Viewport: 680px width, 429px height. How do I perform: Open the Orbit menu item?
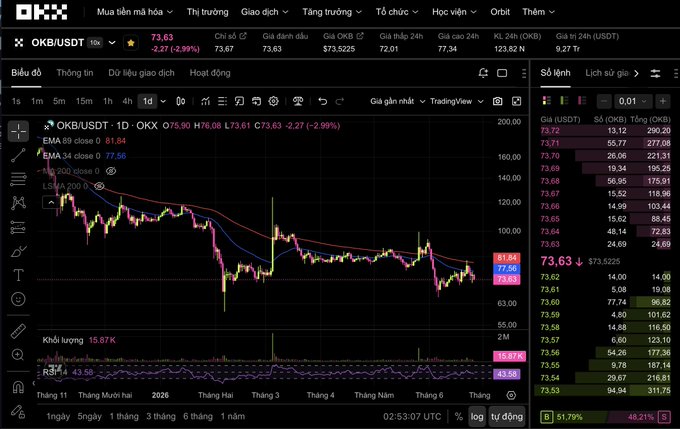pyautogui.click(x=500, y=12)
